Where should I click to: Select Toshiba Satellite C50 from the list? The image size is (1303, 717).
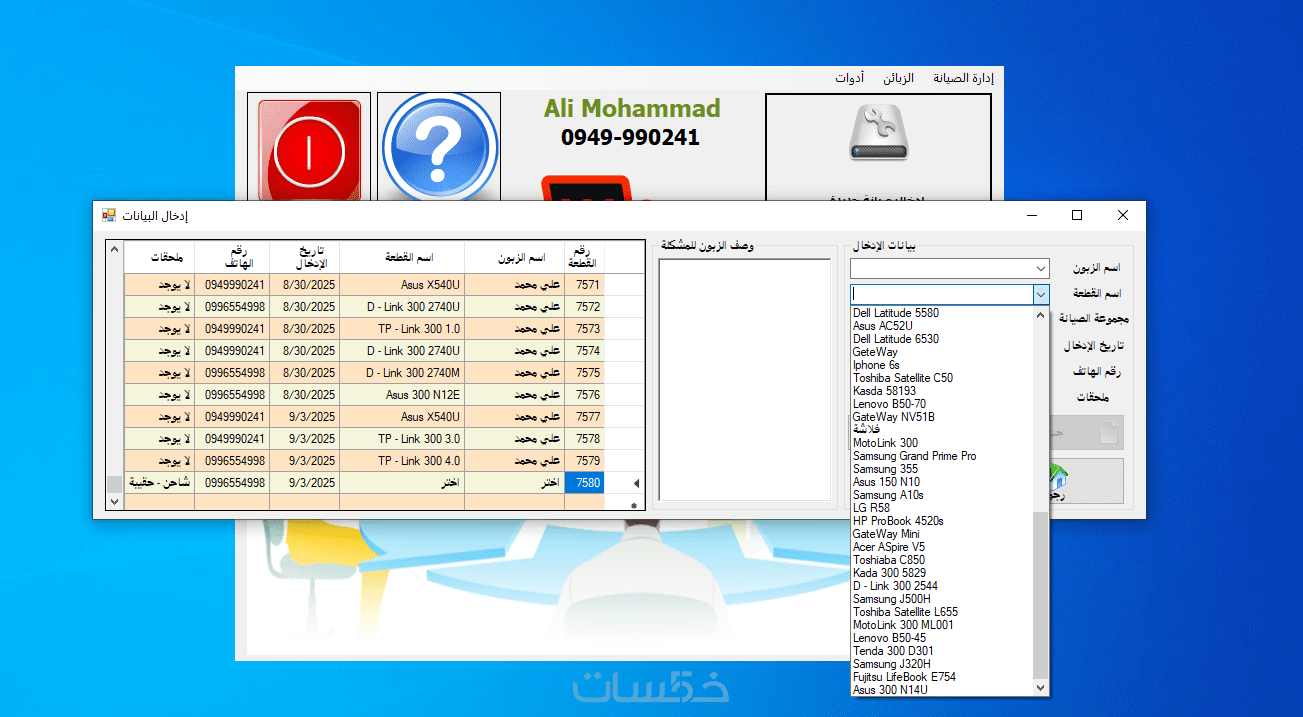coord(903,378)
